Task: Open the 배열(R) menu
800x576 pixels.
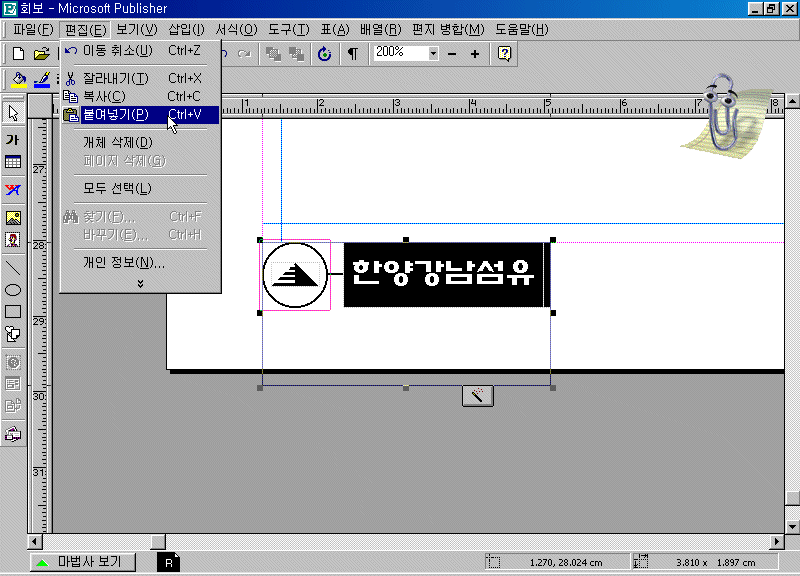Action: [381, 30]
